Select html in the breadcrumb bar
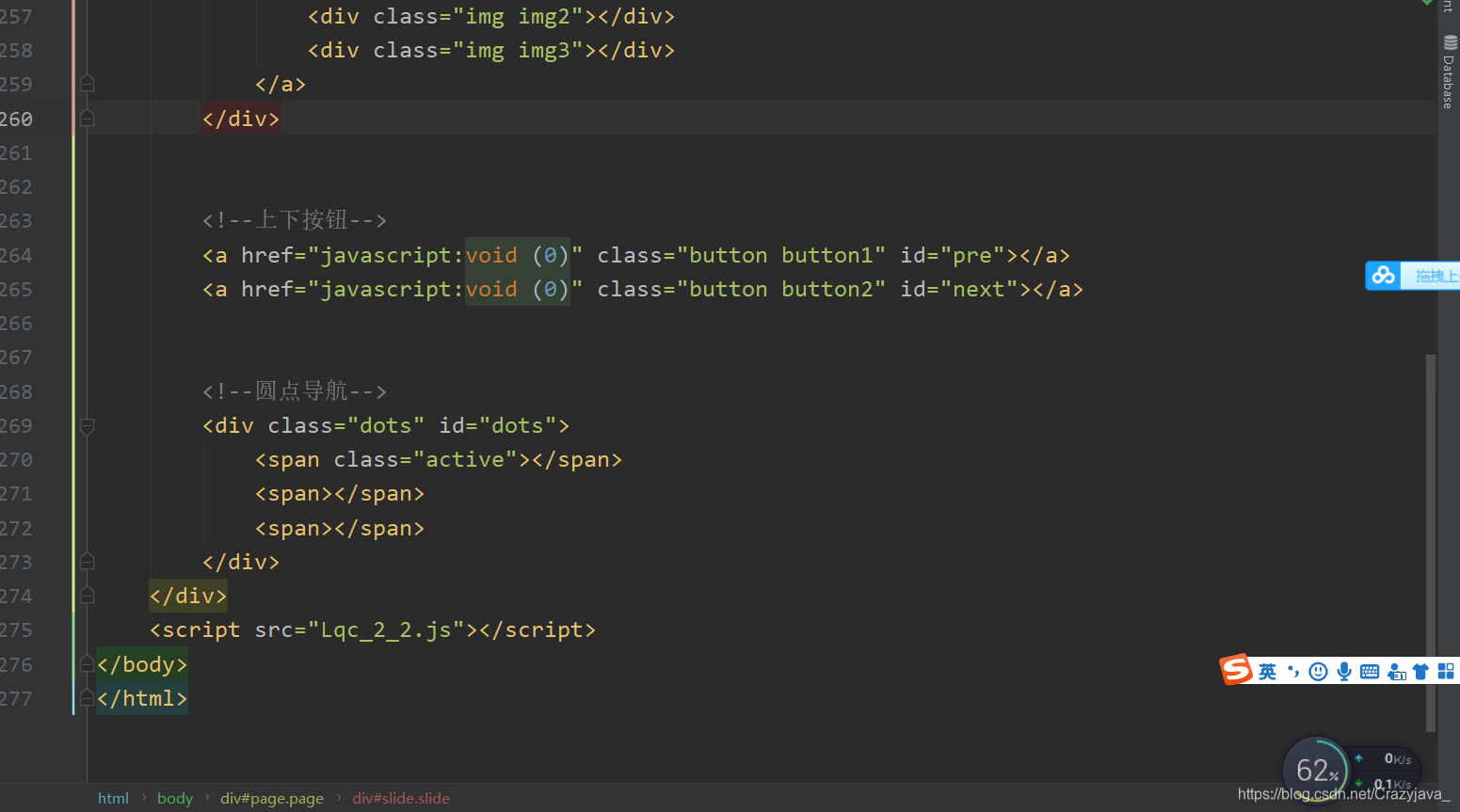1460x812 pixels. [113, 798]
